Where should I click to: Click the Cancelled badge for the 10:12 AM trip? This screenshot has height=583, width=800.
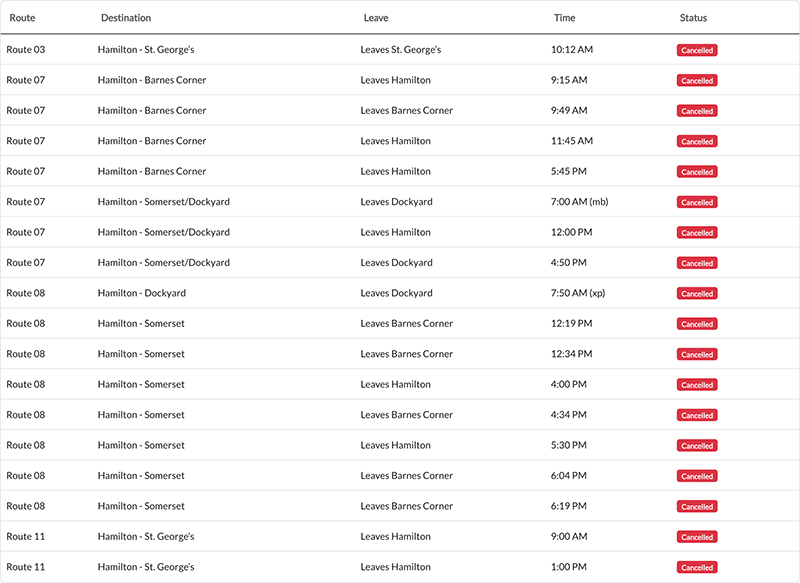pyautogui.click(x=697, y=50)
